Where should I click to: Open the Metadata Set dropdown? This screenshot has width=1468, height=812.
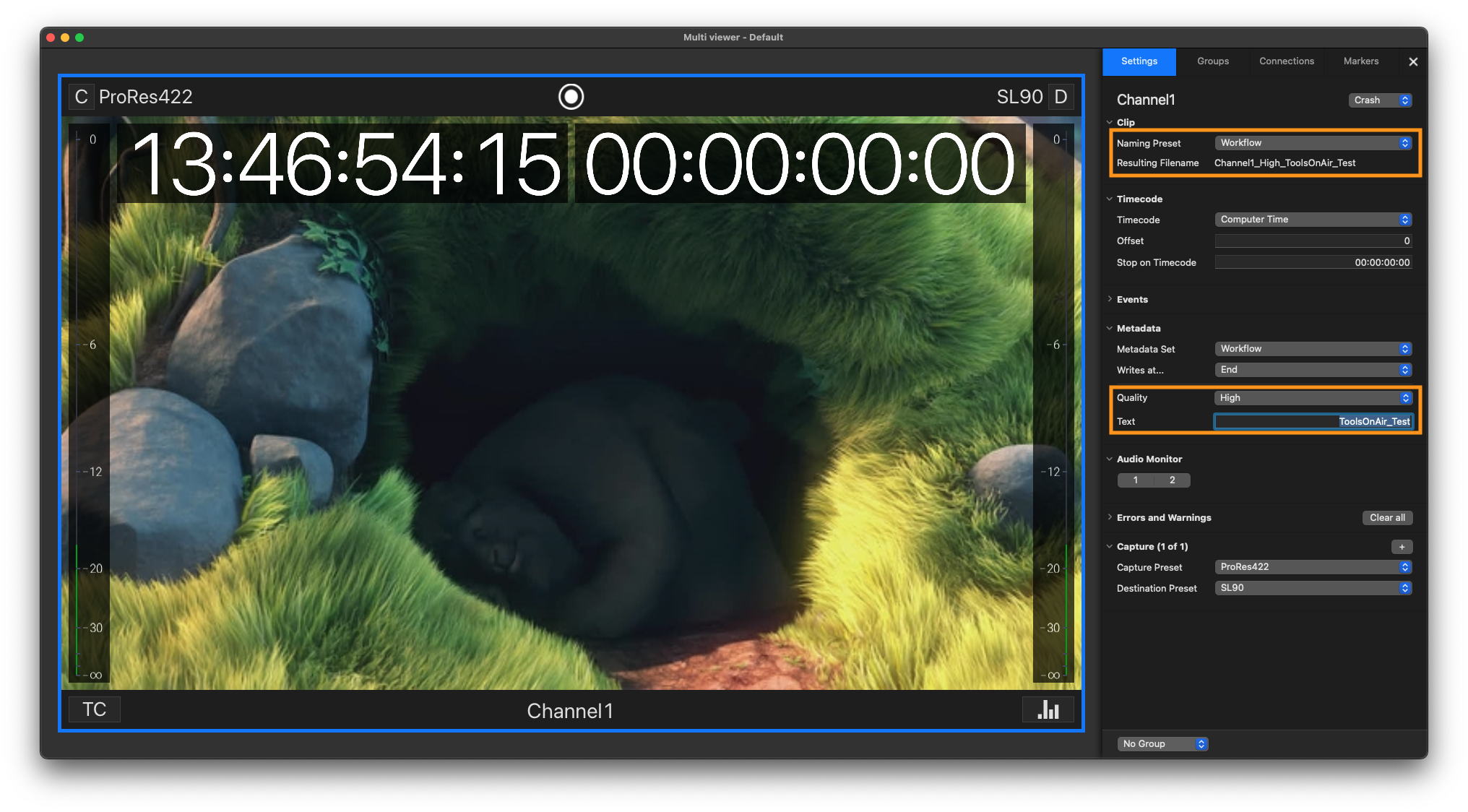[1313, 349]
